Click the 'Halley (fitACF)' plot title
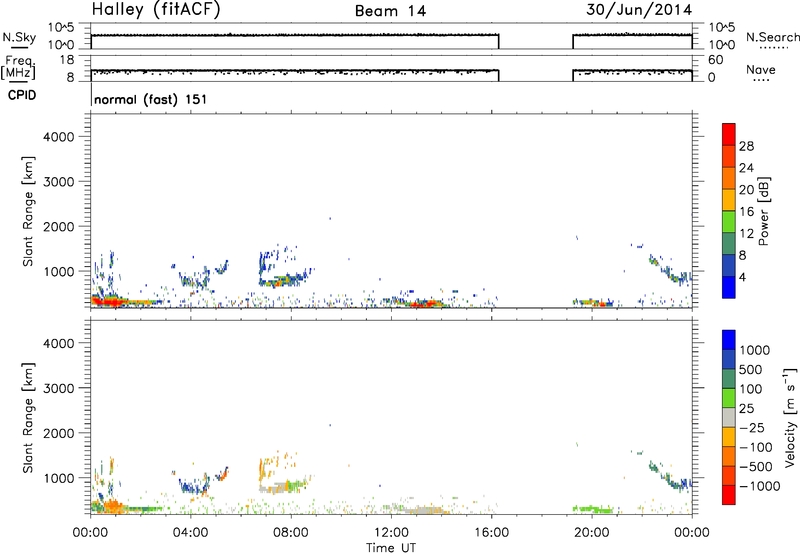 pos(156,10)
